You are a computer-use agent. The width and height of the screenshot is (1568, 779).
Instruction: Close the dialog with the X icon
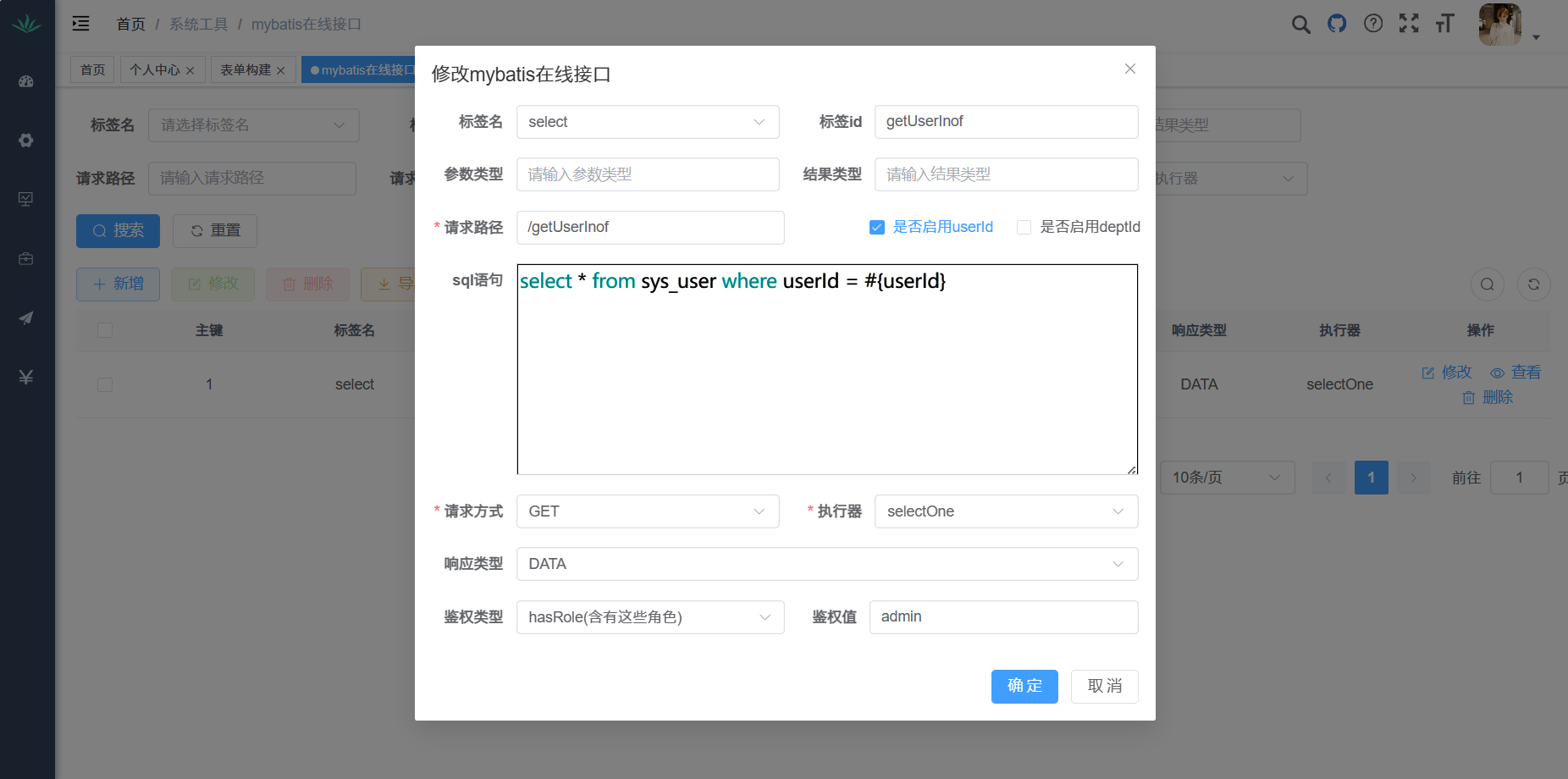(x=1130, y=69)
